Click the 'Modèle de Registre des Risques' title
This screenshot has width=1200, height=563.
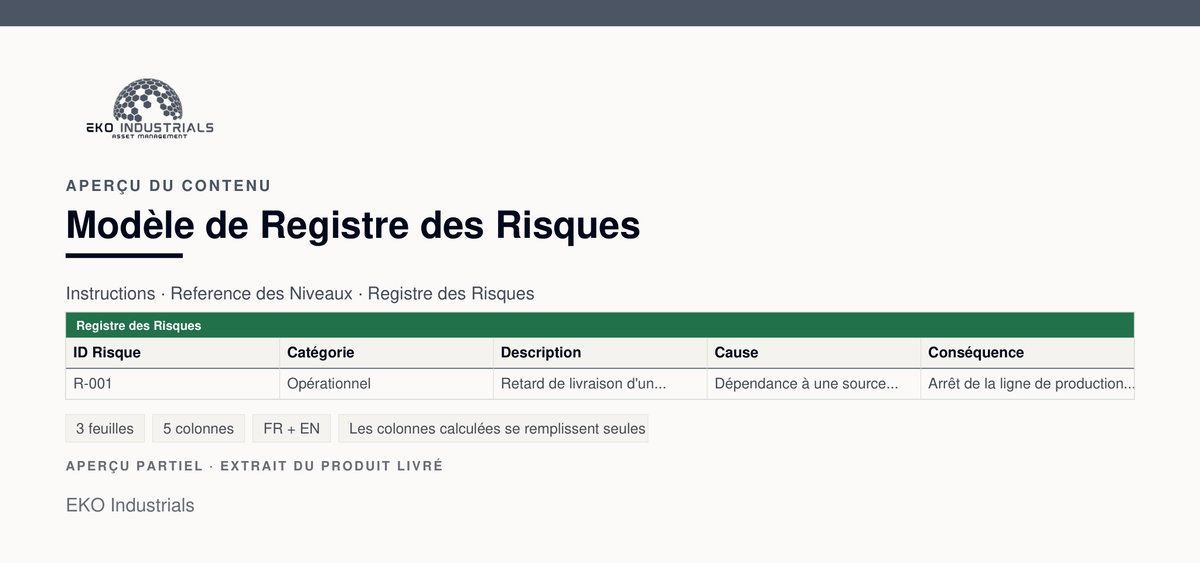353,225
